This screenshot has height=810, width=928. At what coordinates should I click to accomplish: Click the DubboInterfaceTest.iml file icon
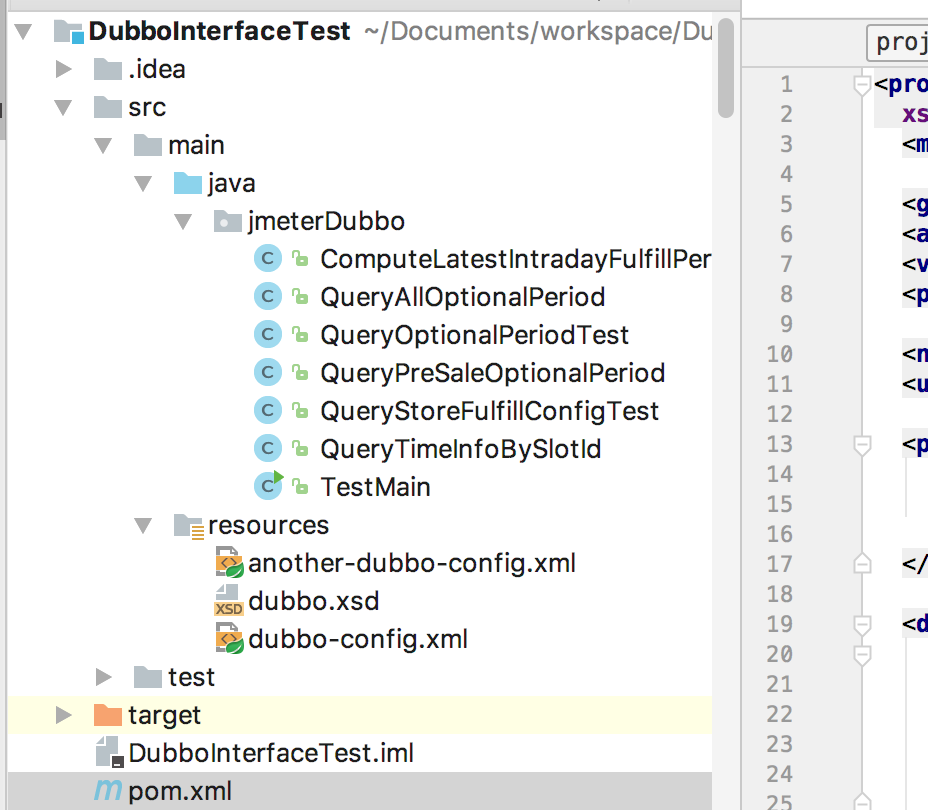pyautogui.click(x=109, y=753)
